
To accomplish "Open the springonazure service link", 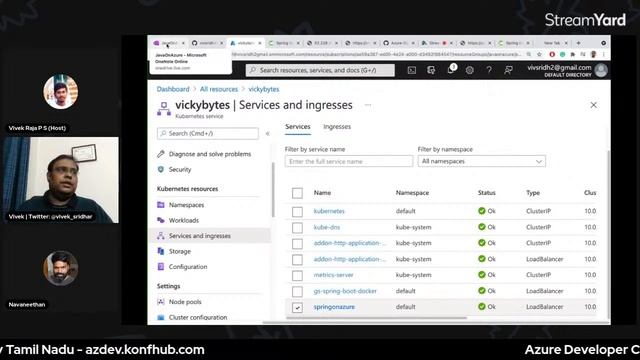I will tap(334, 307).
